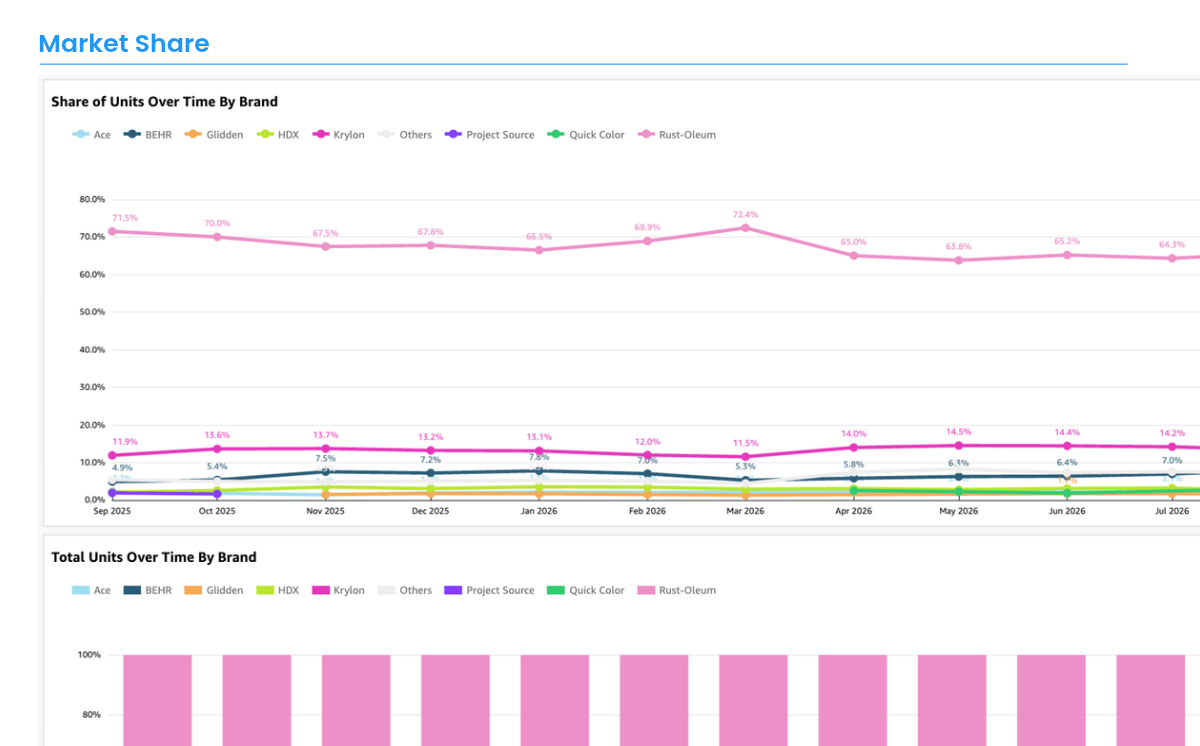Select the Rust-Oleum data point for May 2026

point(959,260)
